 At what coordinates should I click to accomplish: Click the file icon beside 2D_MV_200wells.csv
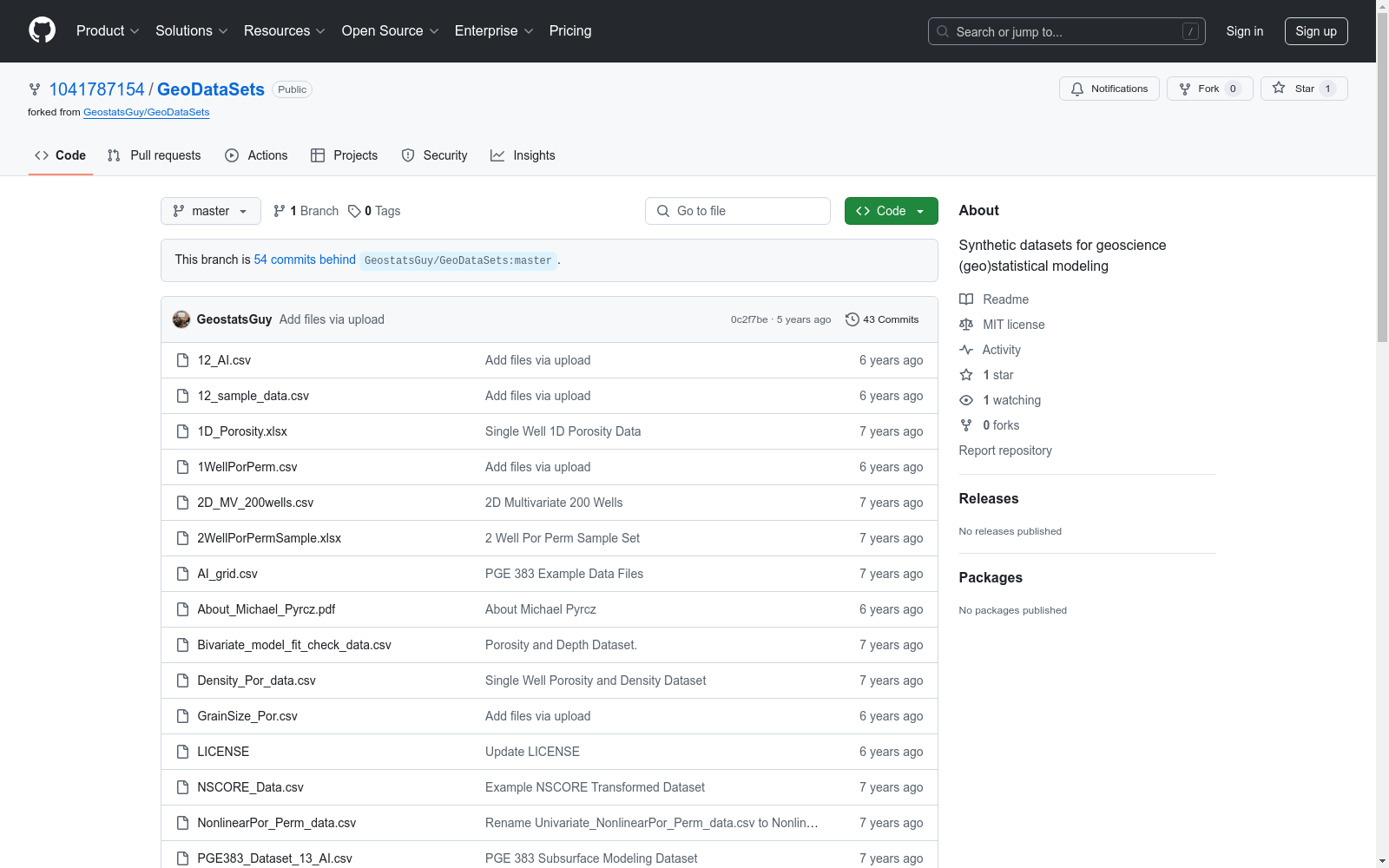click(182, 503)
